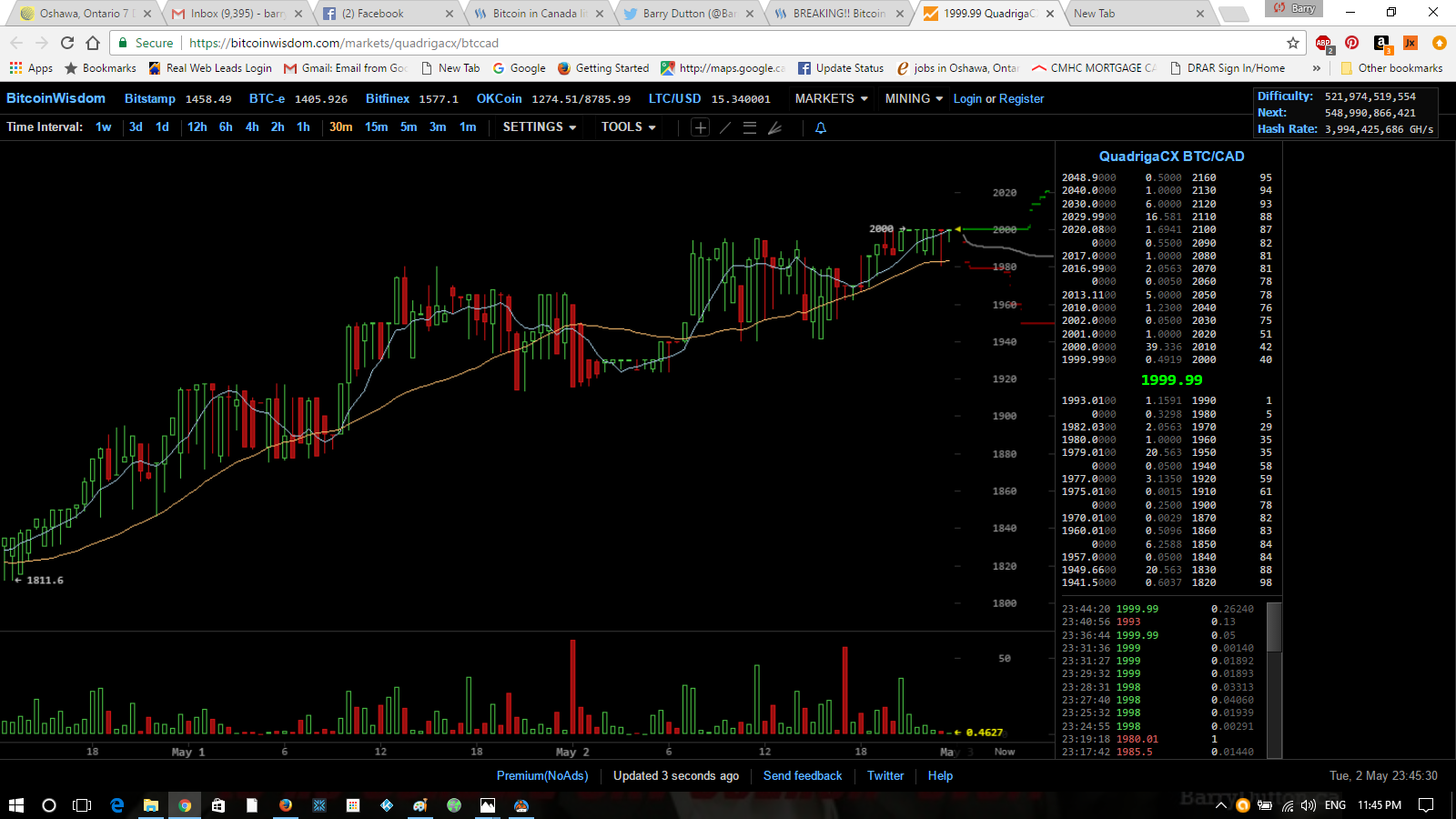Image resolution: width=1456 pixels, height=819 pixels.
Task: Open the volume control in tray
Action: click(x=1309, y=805)
